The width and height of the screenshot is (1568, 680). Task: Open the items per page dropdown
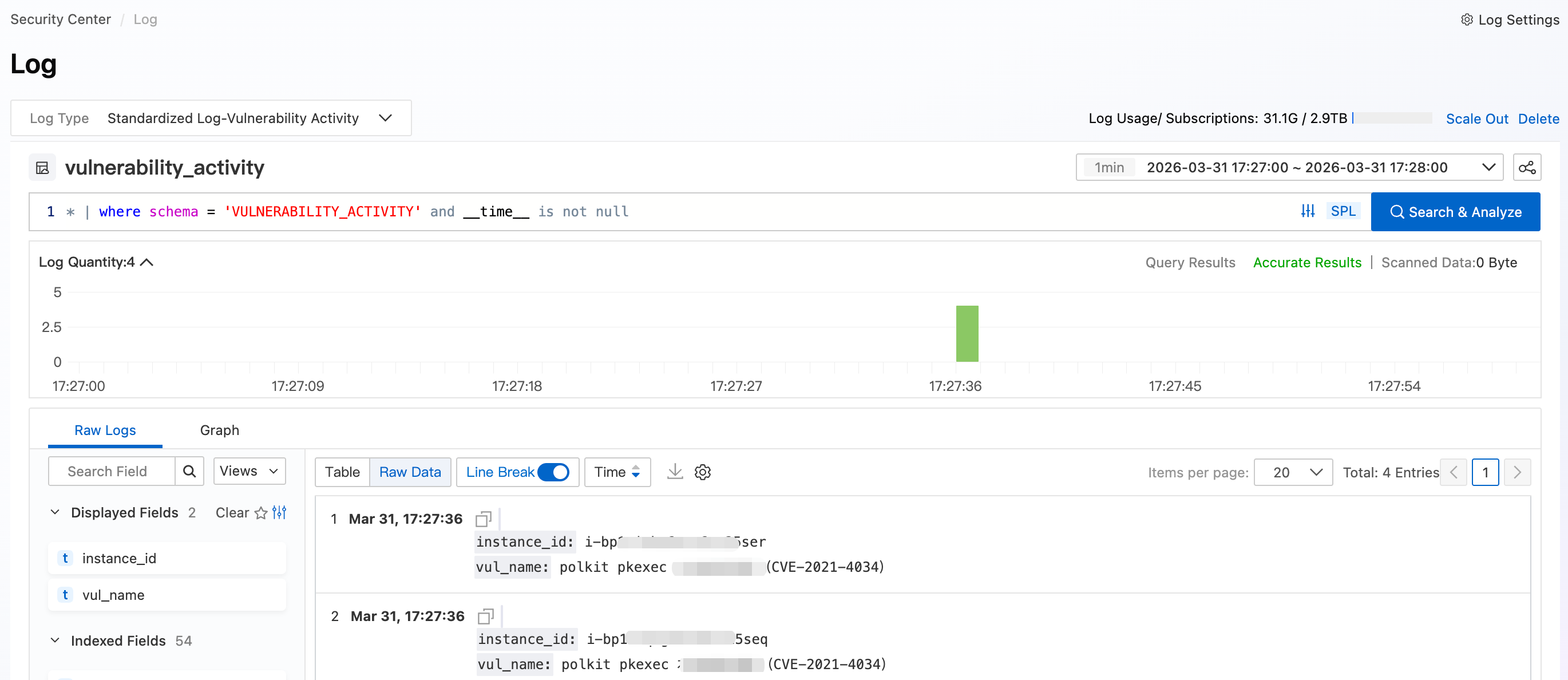[1293, 472]
